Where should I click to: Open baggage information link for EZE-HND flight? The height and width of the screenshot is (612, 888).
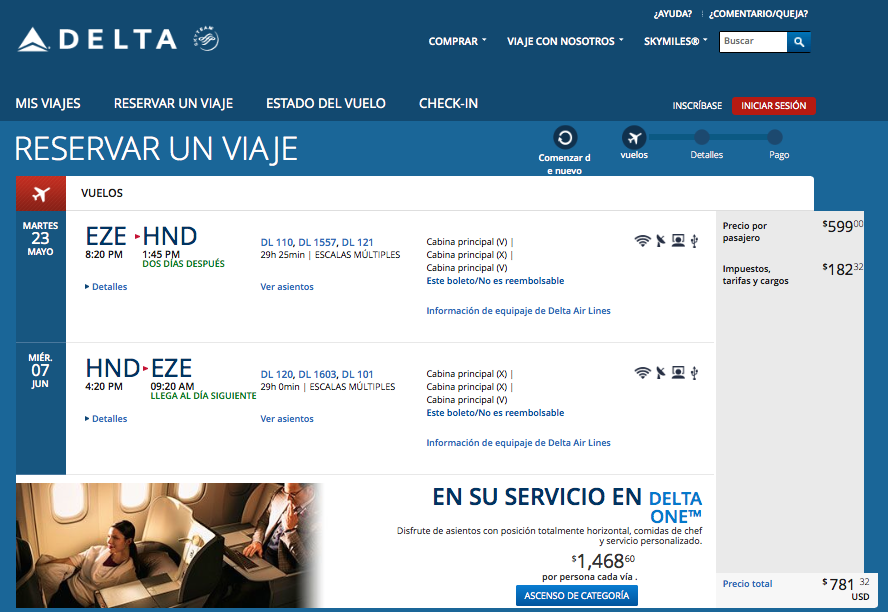click(518, 311)
